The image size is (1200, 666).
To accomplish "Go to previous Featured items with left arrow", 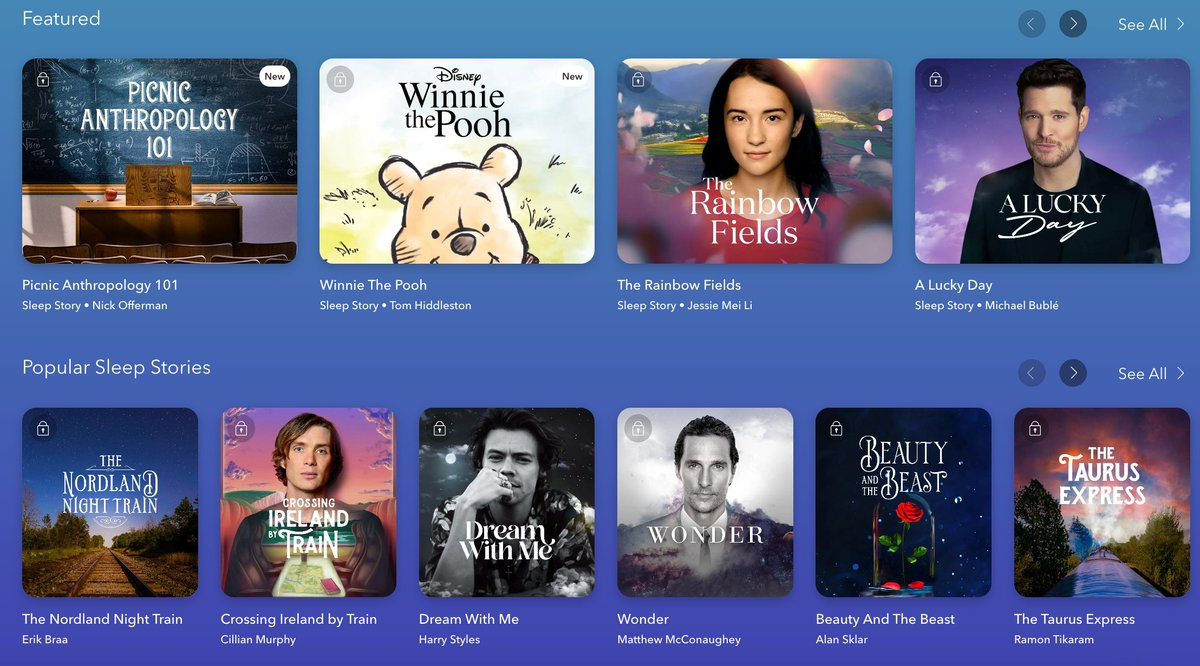I will [x=1031, y=24].
